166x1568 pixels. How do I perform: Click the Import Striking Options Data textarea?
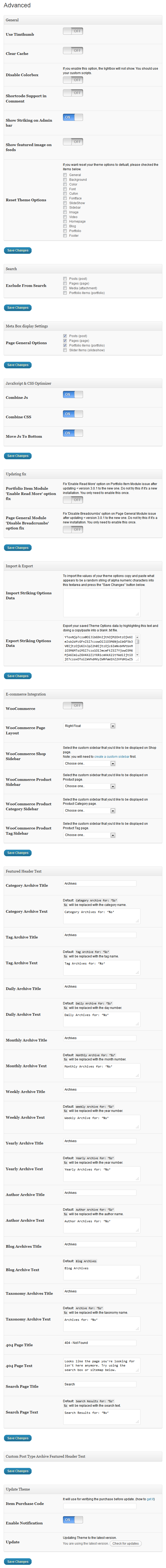pyautogui.click(x=101, y=603)
